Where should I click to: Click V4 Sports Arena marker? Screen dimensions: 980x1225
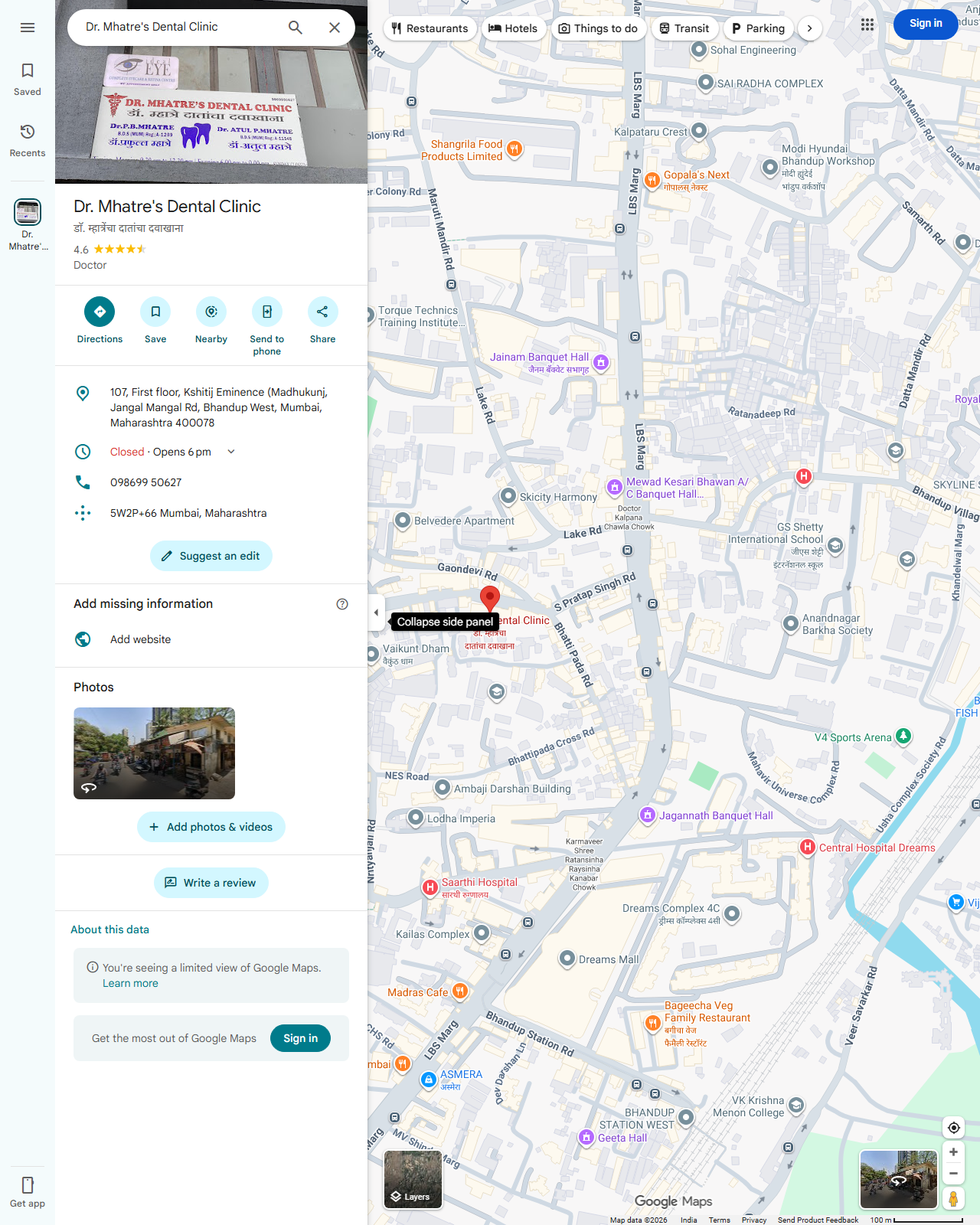[903, 737]
